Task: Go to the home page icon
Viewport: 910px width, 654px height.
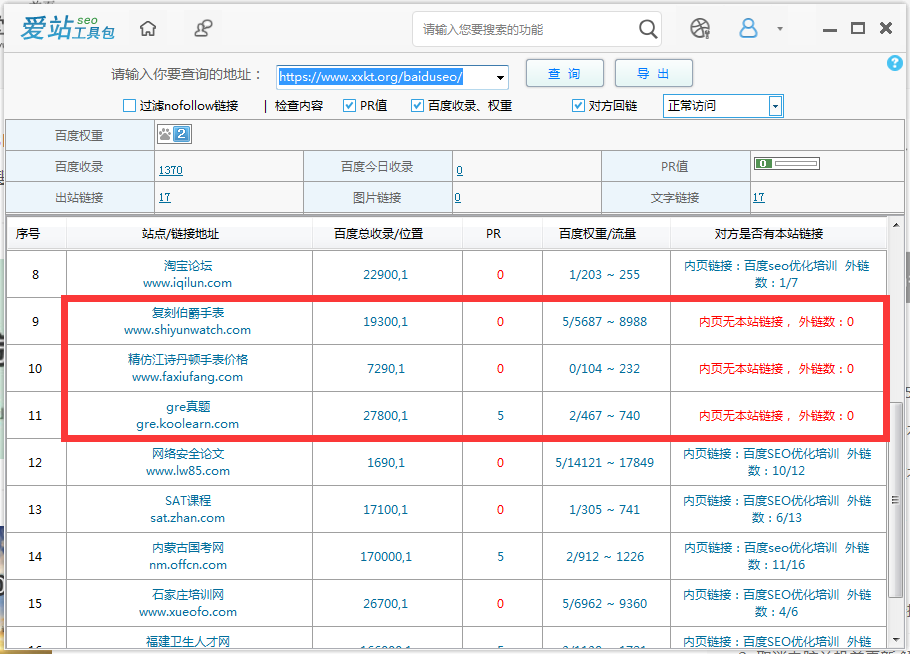Action: point(148,28)
